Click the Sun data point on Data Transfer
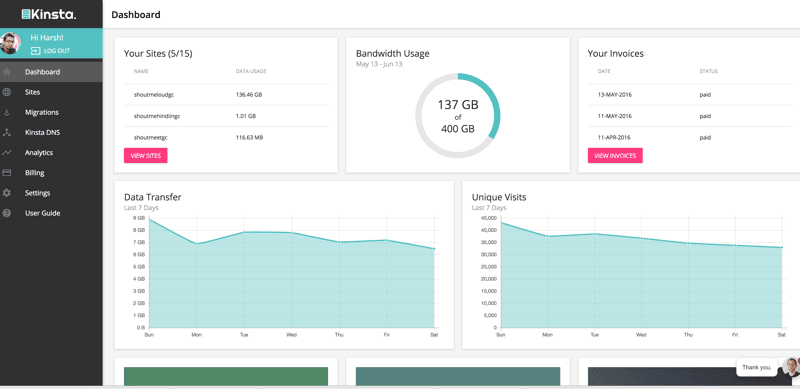Image resolution: width=800 pixels, height=389 pixels. 148,219
